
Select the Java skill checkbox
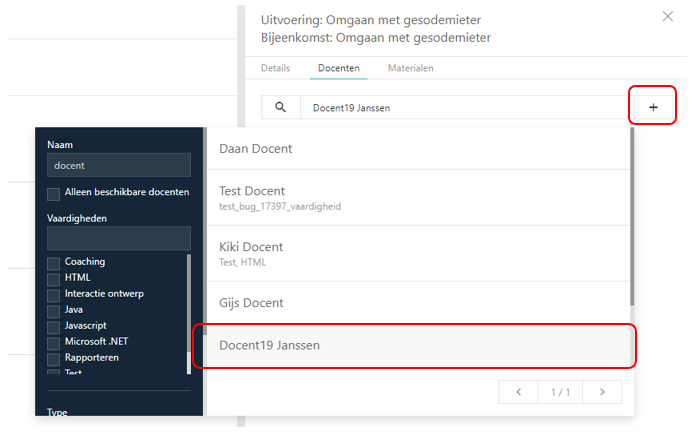[x=54, y=310]
